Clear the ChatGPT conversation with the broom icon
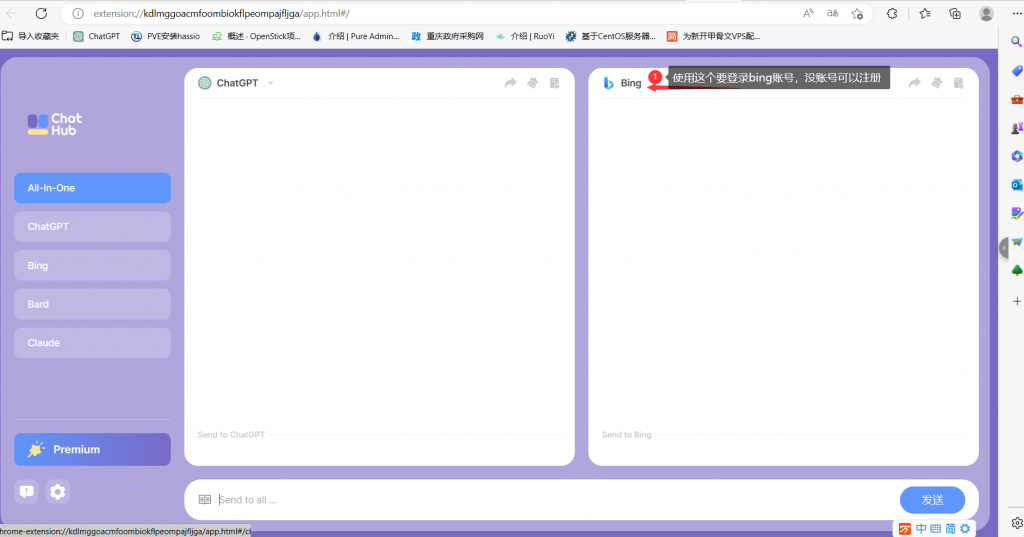The image size is (1024, 537). [532, 83]
